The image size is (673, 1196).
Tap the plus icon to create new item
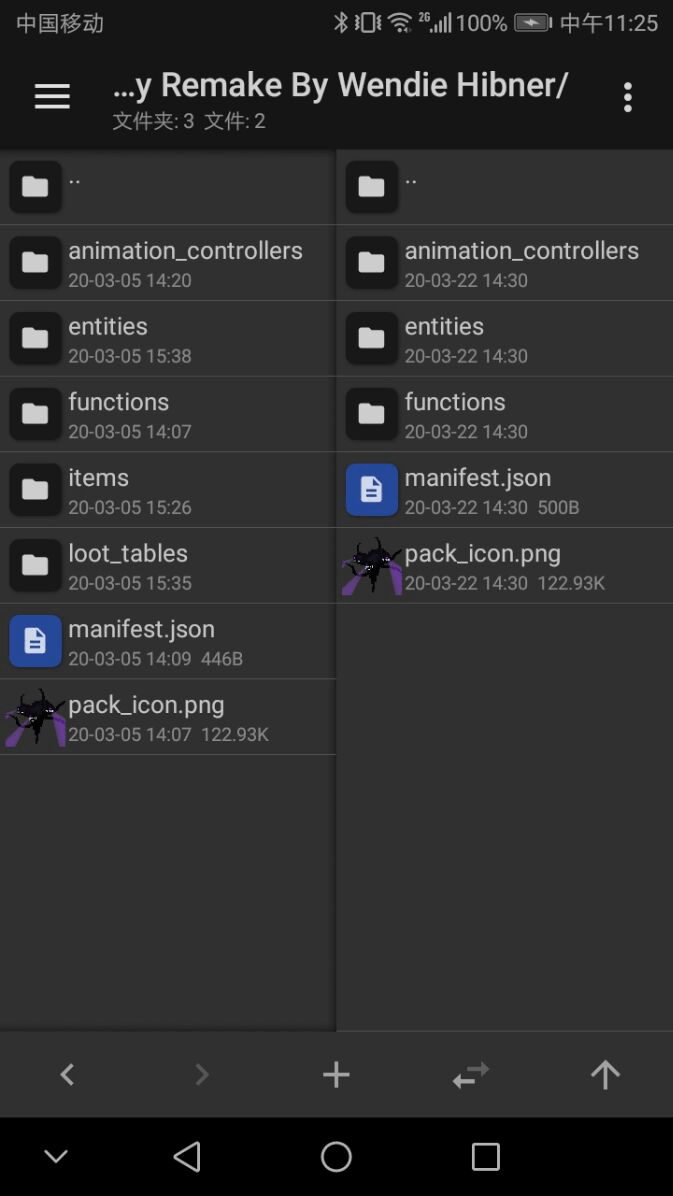click(x=336, y=1075)
